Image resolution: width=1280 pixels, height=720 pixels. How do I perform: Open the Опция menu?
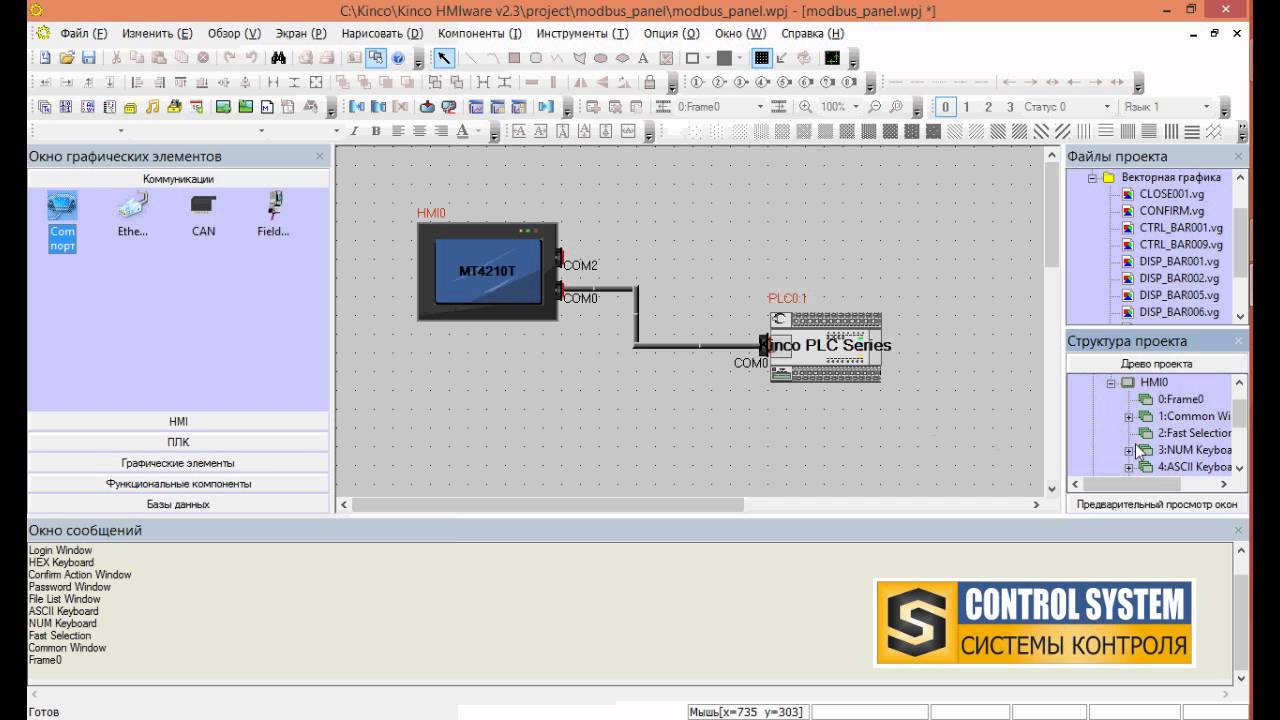pos(671,33)
